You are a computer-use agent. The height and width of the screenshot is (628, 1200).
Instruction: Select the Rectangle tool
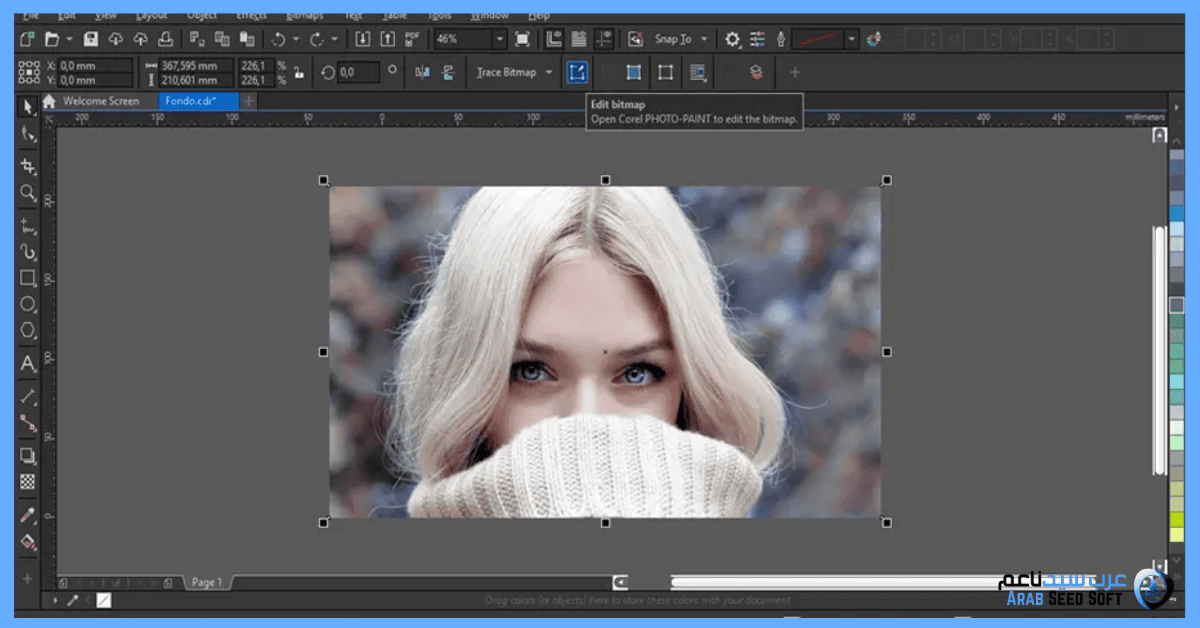point(28,278)
